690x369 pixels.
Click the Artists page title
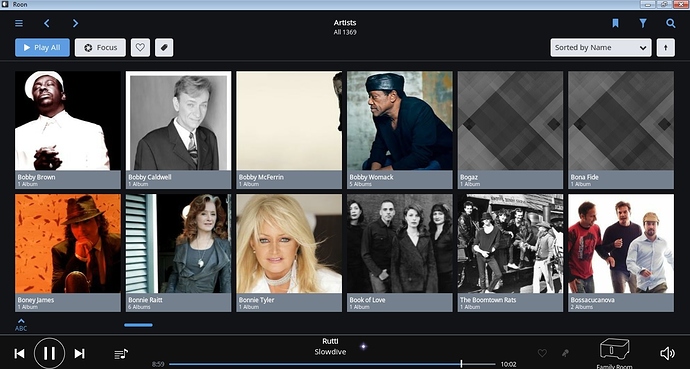345,23
